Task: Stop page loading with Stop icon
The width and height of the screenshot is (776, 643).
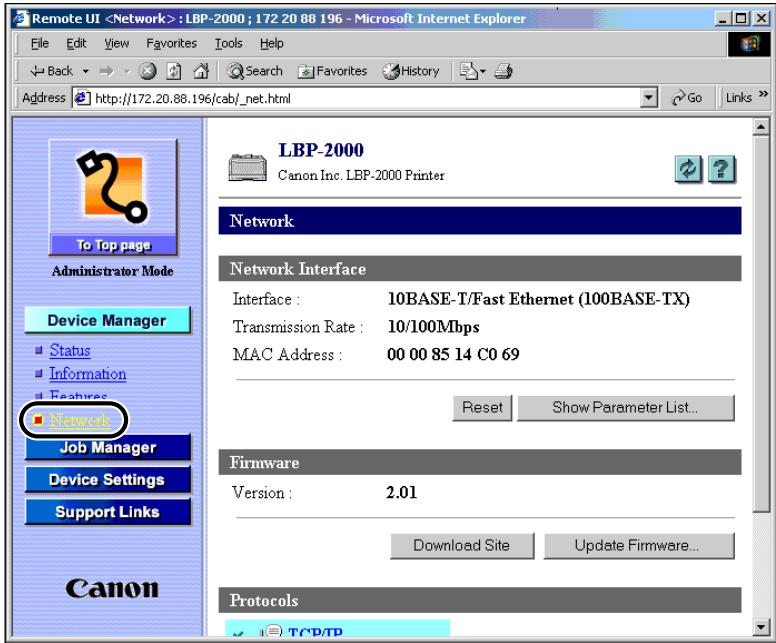Action: [147, 71]
